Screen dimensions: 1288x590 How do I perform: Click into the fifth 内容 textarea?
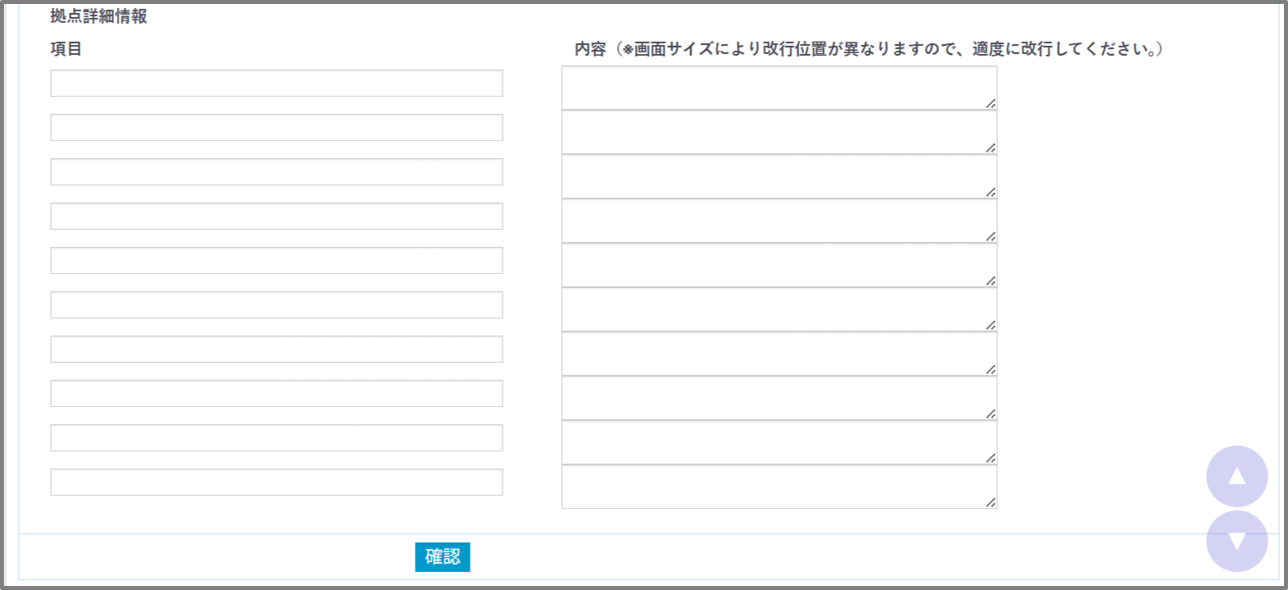pyautogui.click(x=779, y=265)
